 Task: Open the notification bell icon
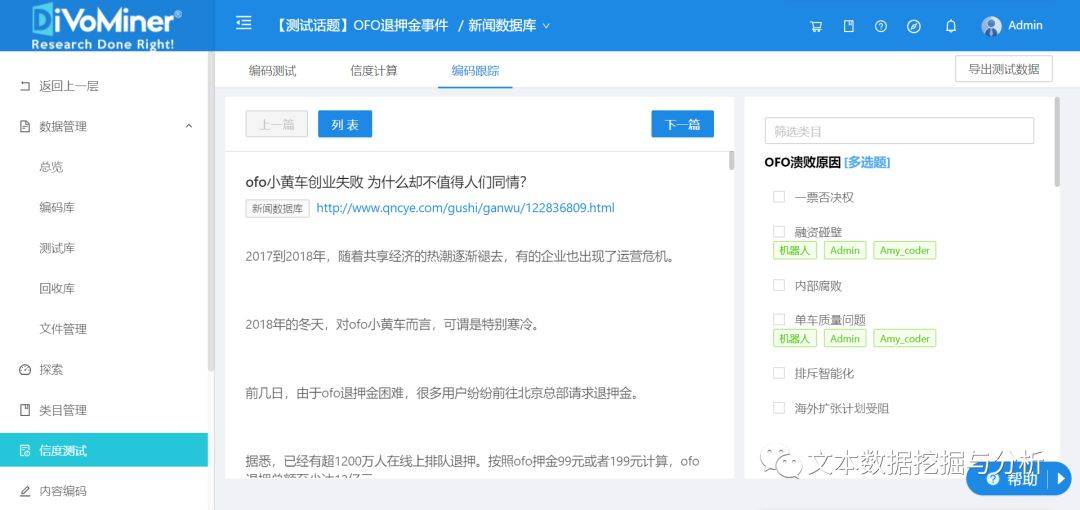coord(951,26)
